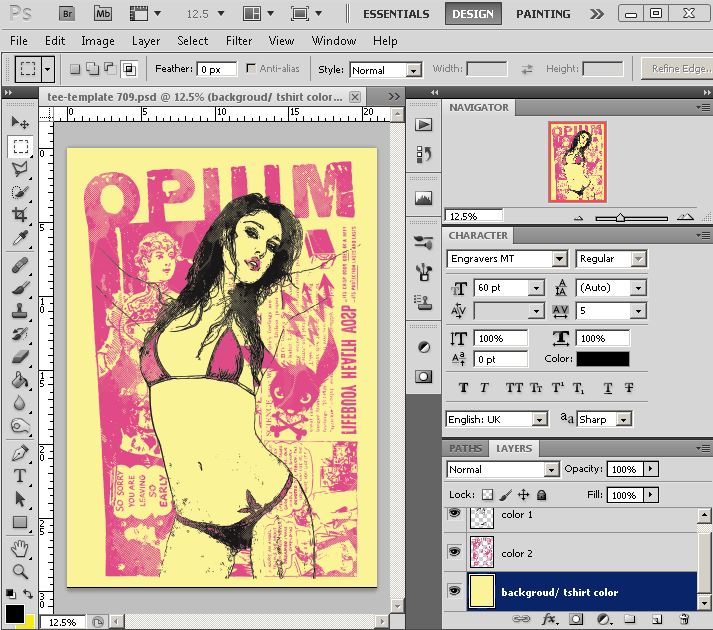Select the Crop tool

point(19,215)
